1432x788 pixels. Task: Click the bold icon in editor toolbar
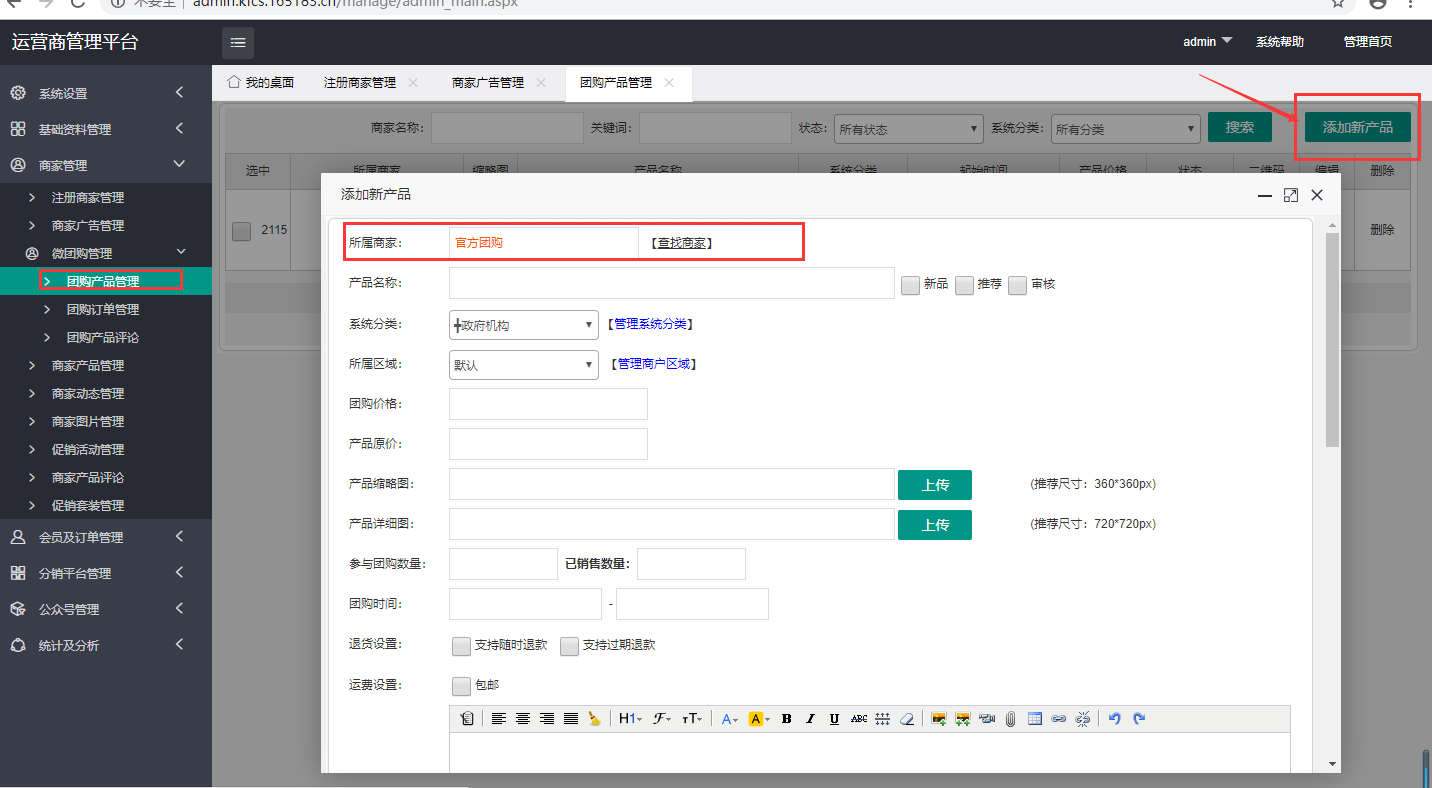coord(786,719)
